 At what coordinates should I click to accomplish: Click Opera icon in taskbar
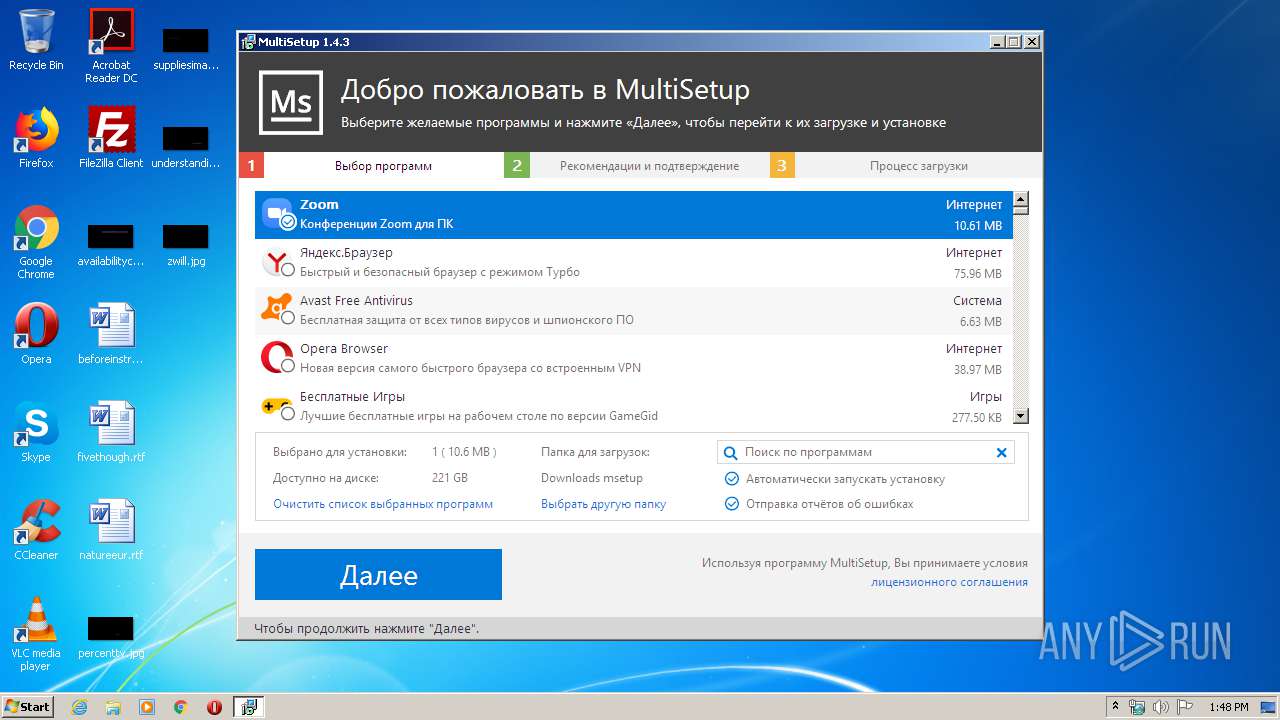coord(214,707)
